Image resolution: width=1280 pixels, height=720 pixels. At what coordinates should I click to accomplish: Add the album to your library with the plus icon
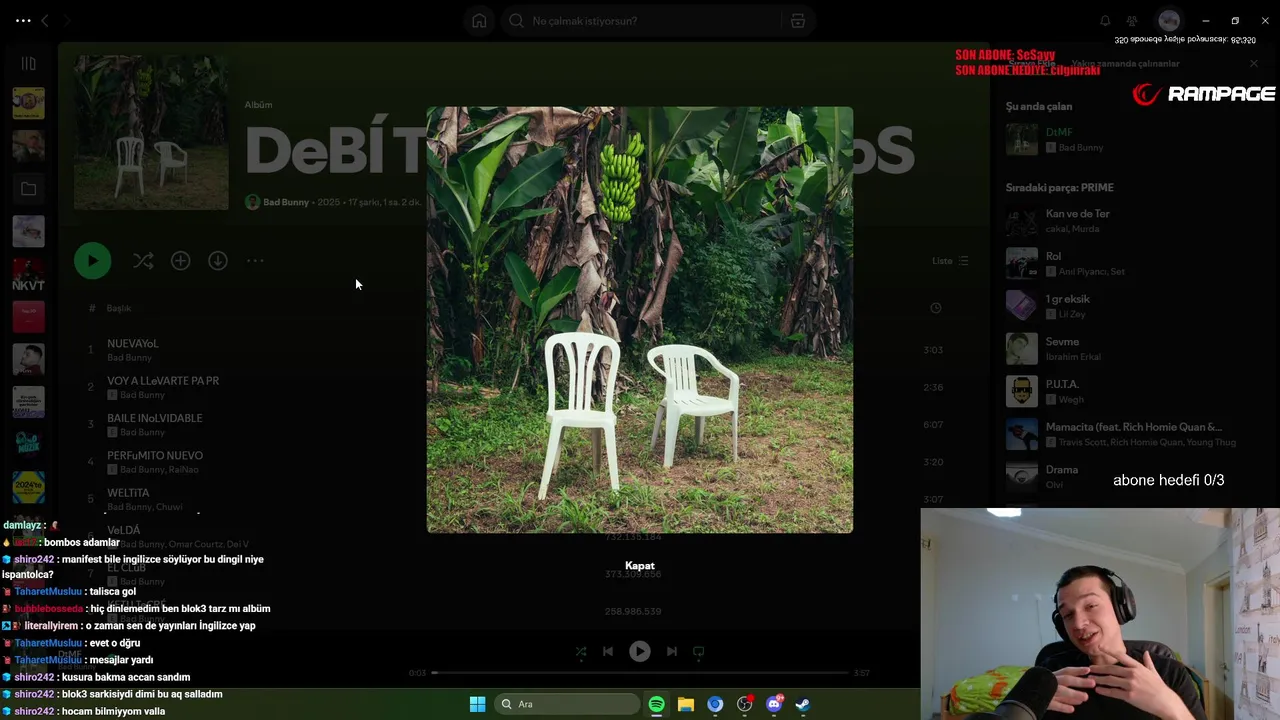[x=180, y=261]
